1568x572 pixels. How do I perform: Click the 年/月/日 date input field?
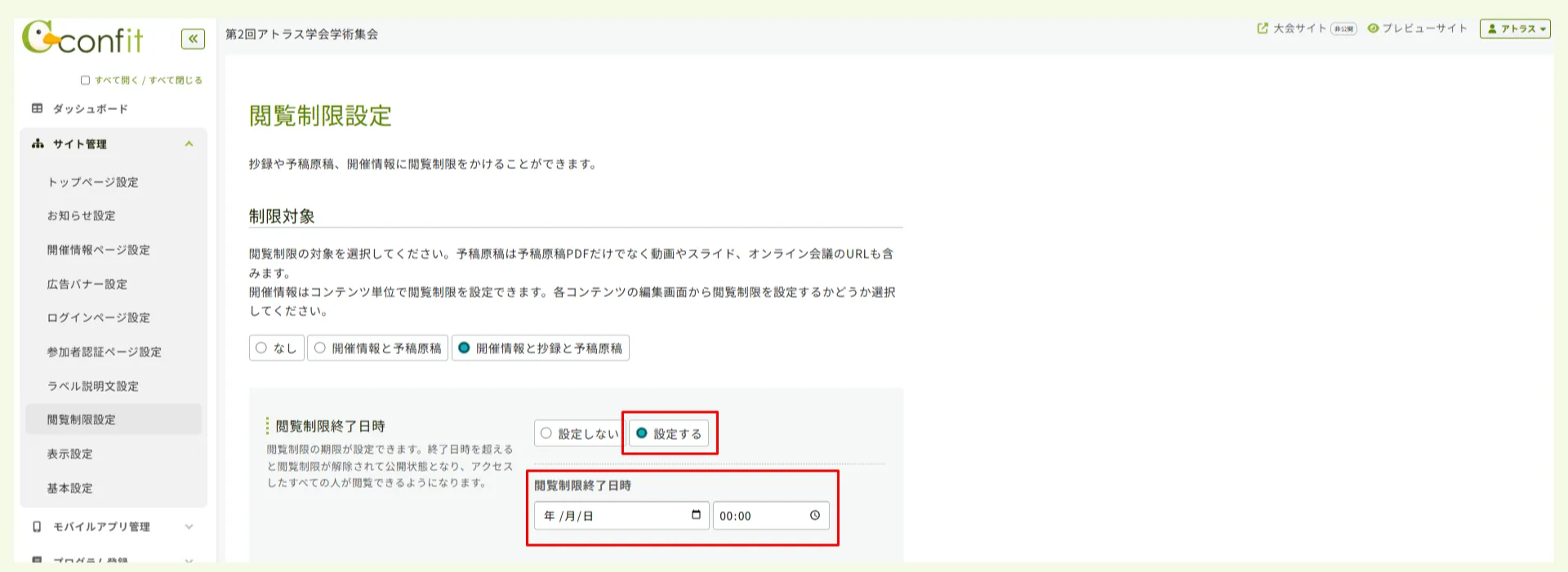[x=621, y=515]
